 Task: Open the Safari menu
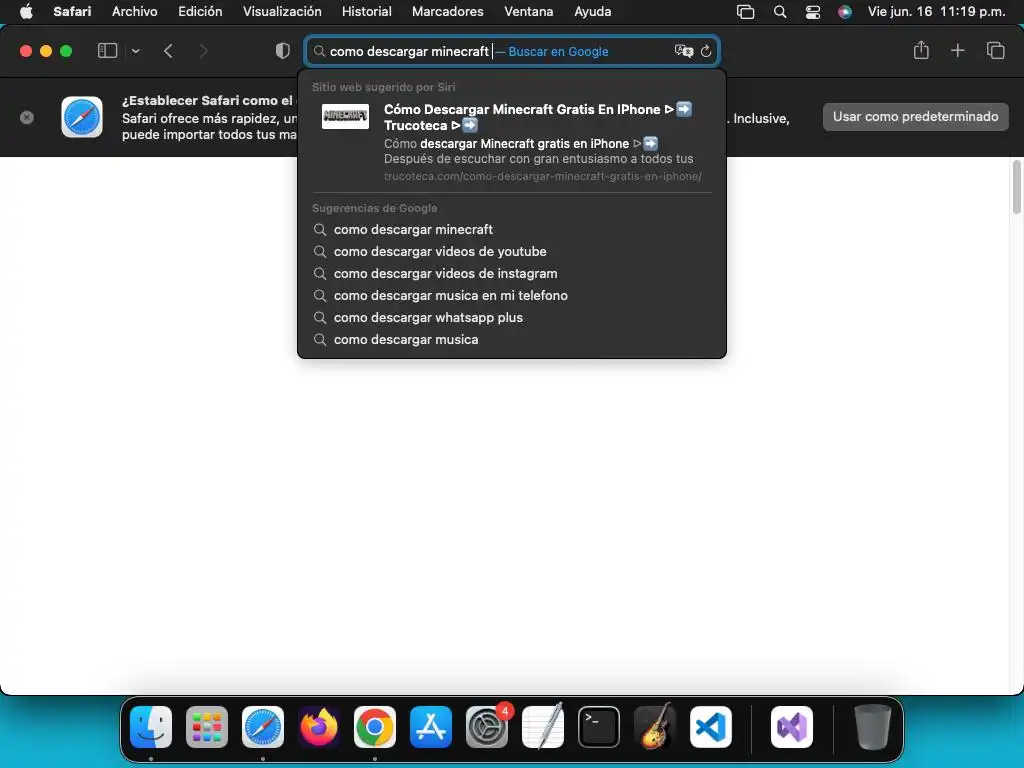[72, 12]
